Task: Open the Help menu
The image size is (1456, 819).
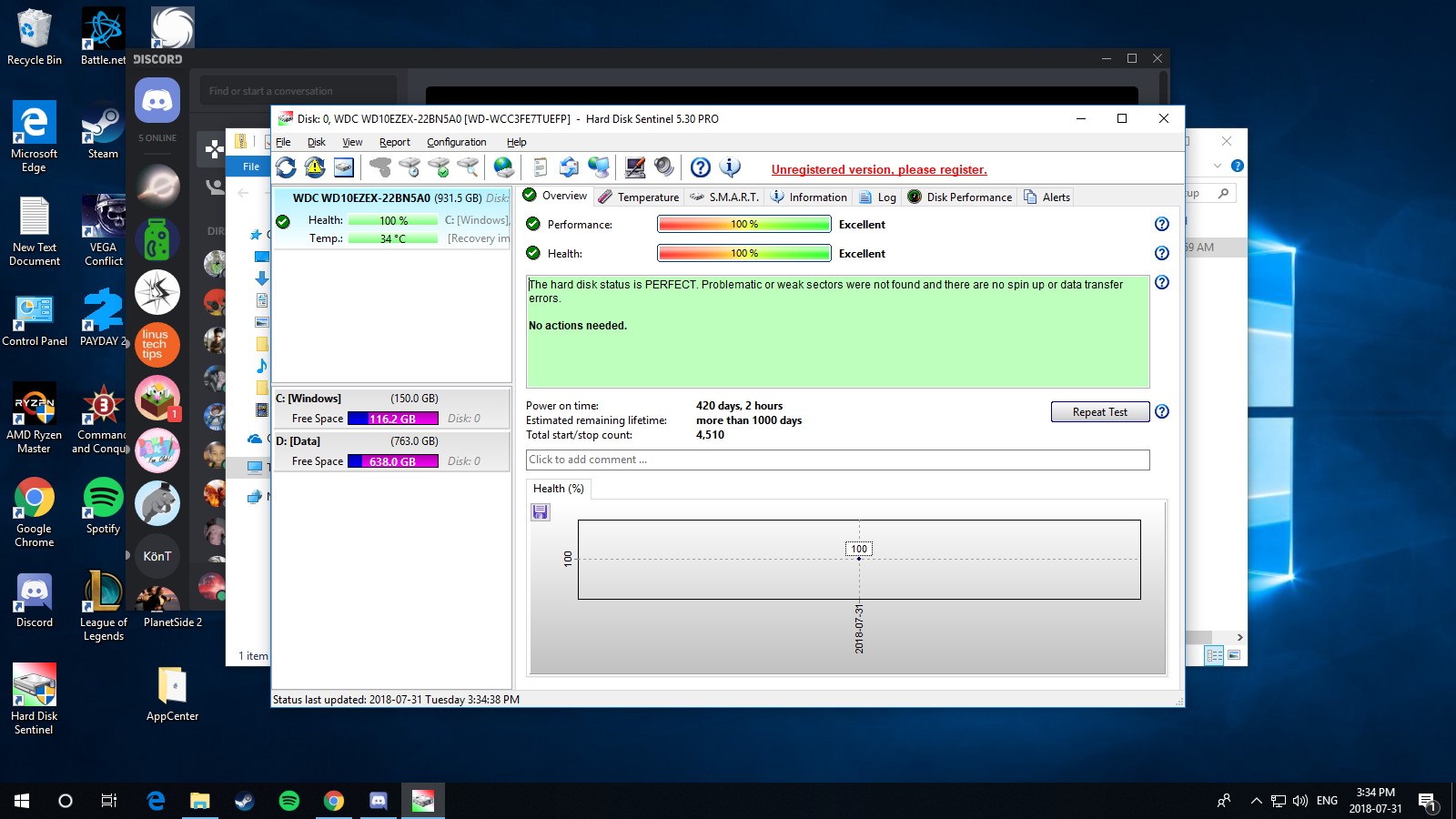Action: click(x=517, y=142)
